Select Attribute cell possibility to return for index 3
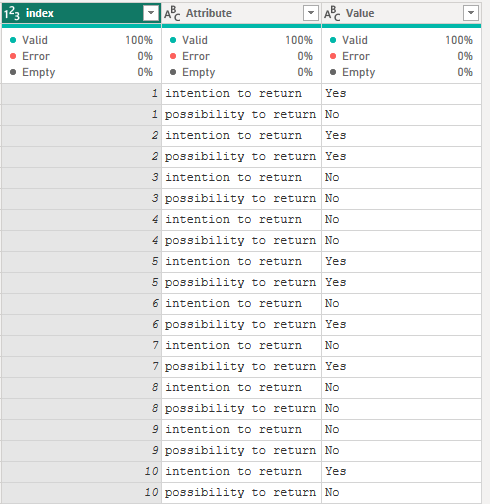This screenshot has height=504, width=490. click(241, 199)
